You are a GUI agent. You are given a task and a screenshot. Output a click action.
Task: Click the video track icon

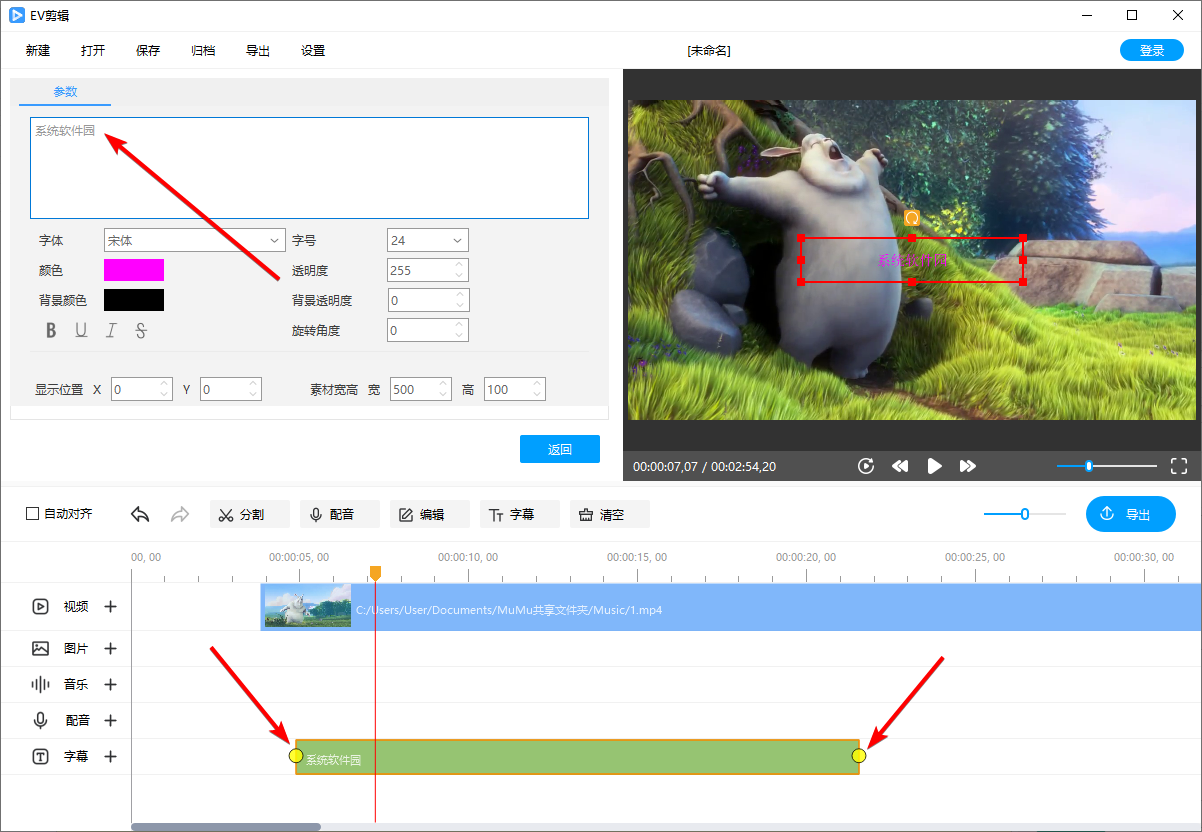click(x=40, y=606)
